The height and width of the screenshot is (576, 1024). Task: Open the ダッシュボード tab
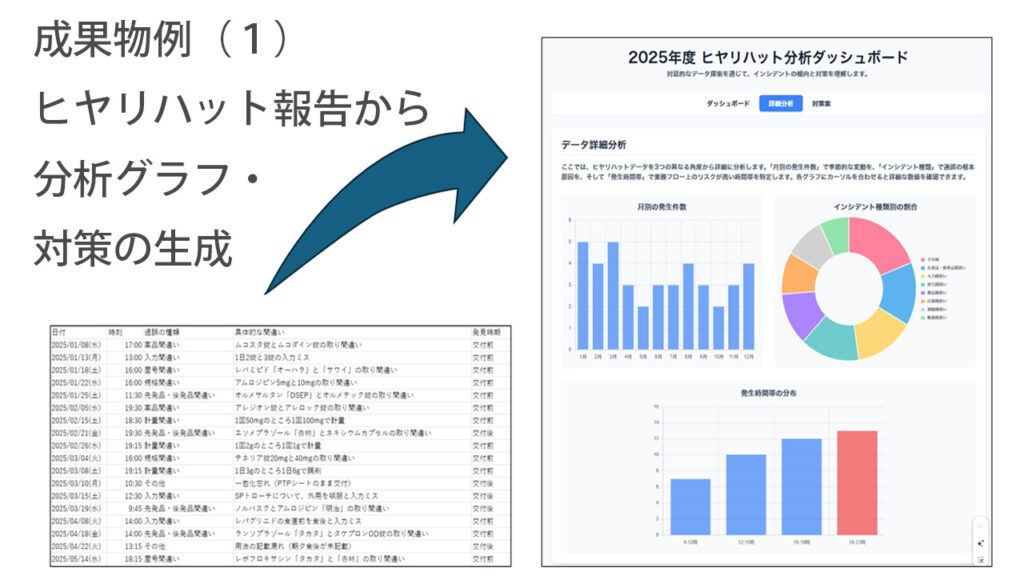[x=727, y=103]
